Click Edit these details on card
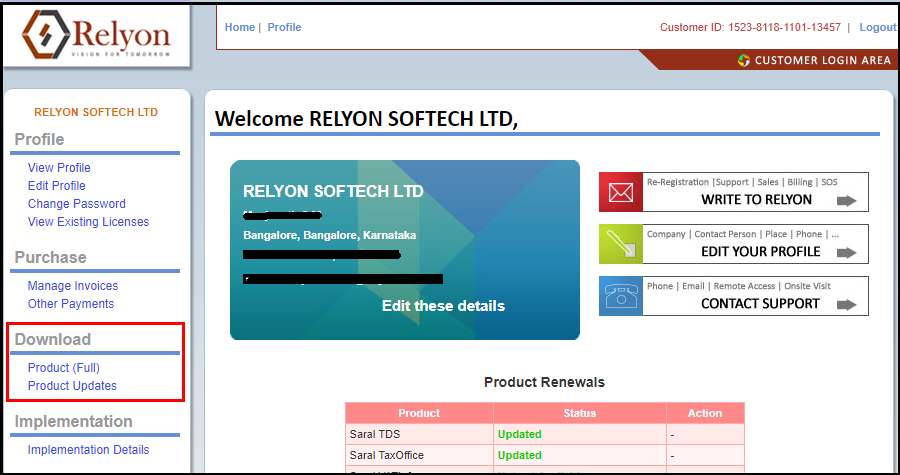This screenshot has width=900, height=475. click(x=443, y=306)
